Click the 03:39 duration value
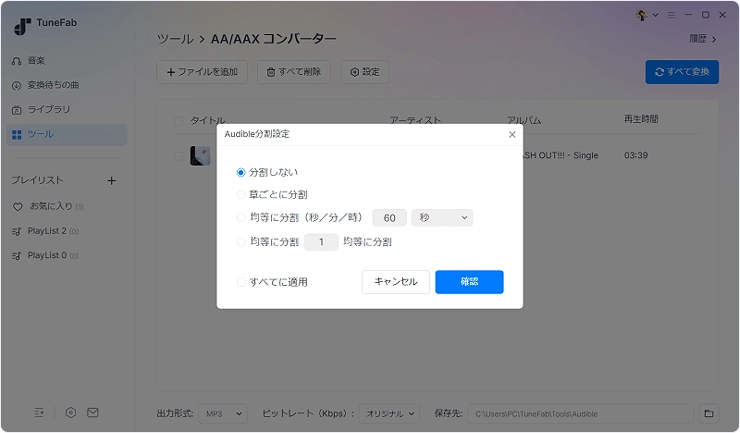740x433 pixels. (636, 155)
